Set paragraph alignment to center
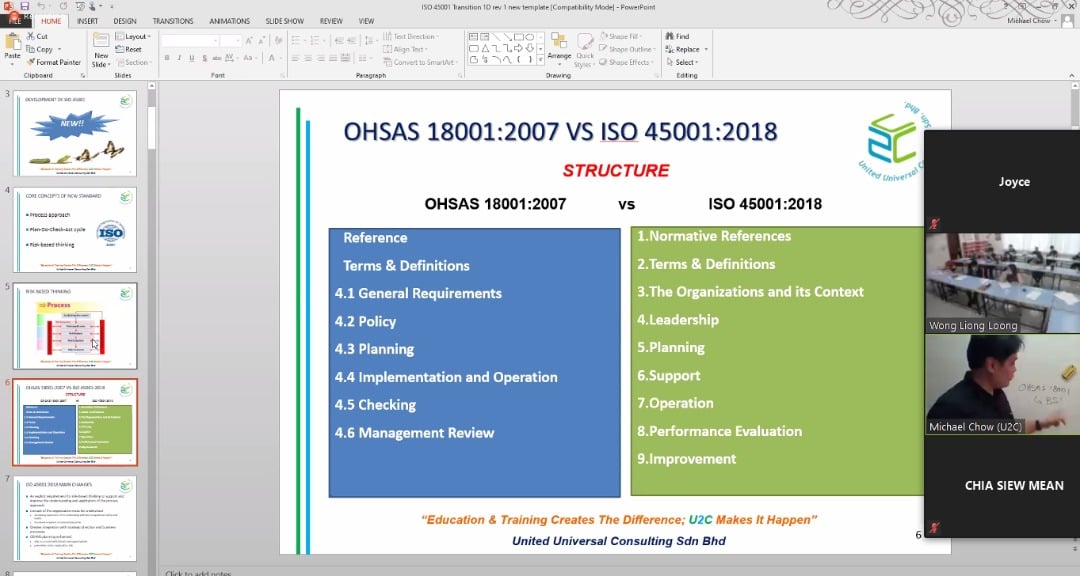The width and height of the screenshot is (1080, 576). [307, 58]
